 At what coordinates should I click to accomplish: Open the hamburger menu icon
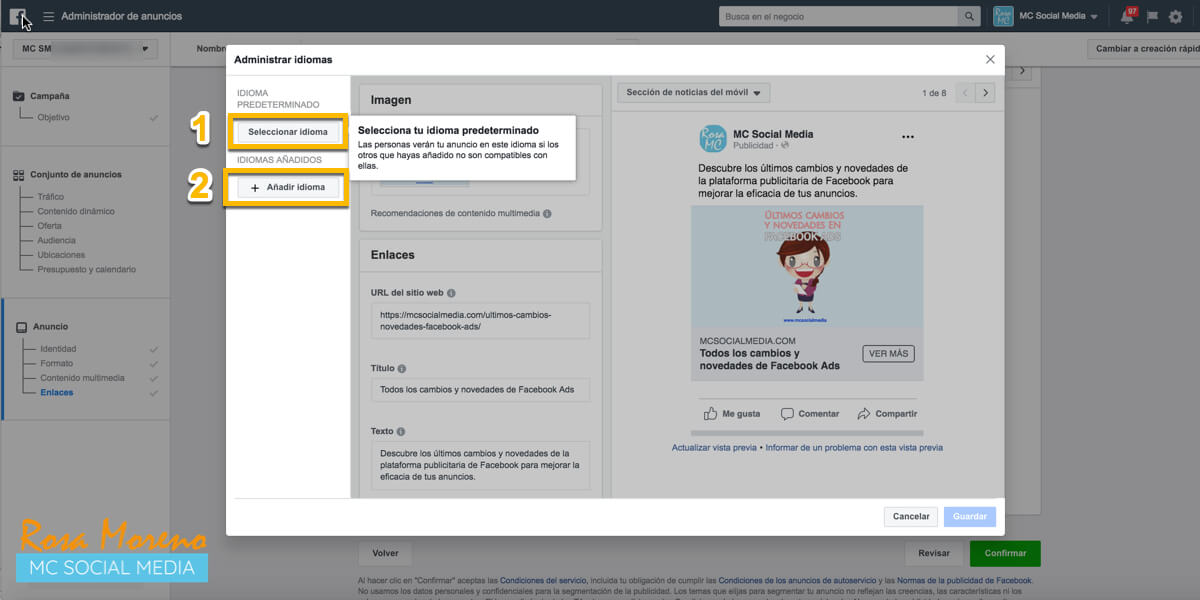pyautogui.click(x=48, y=17)
